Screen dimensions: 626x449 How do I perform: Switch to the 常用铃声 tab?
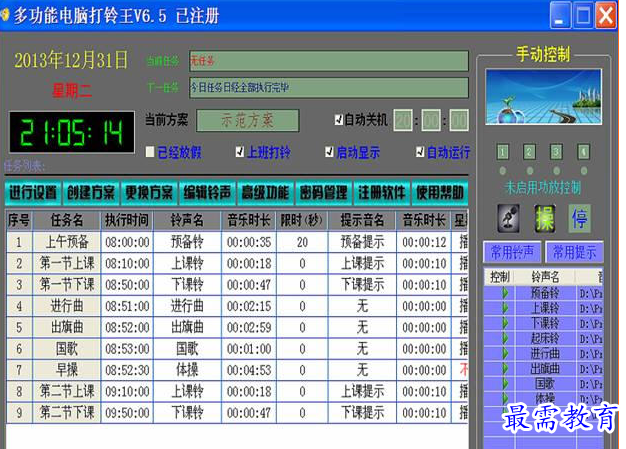coord(512,252)
